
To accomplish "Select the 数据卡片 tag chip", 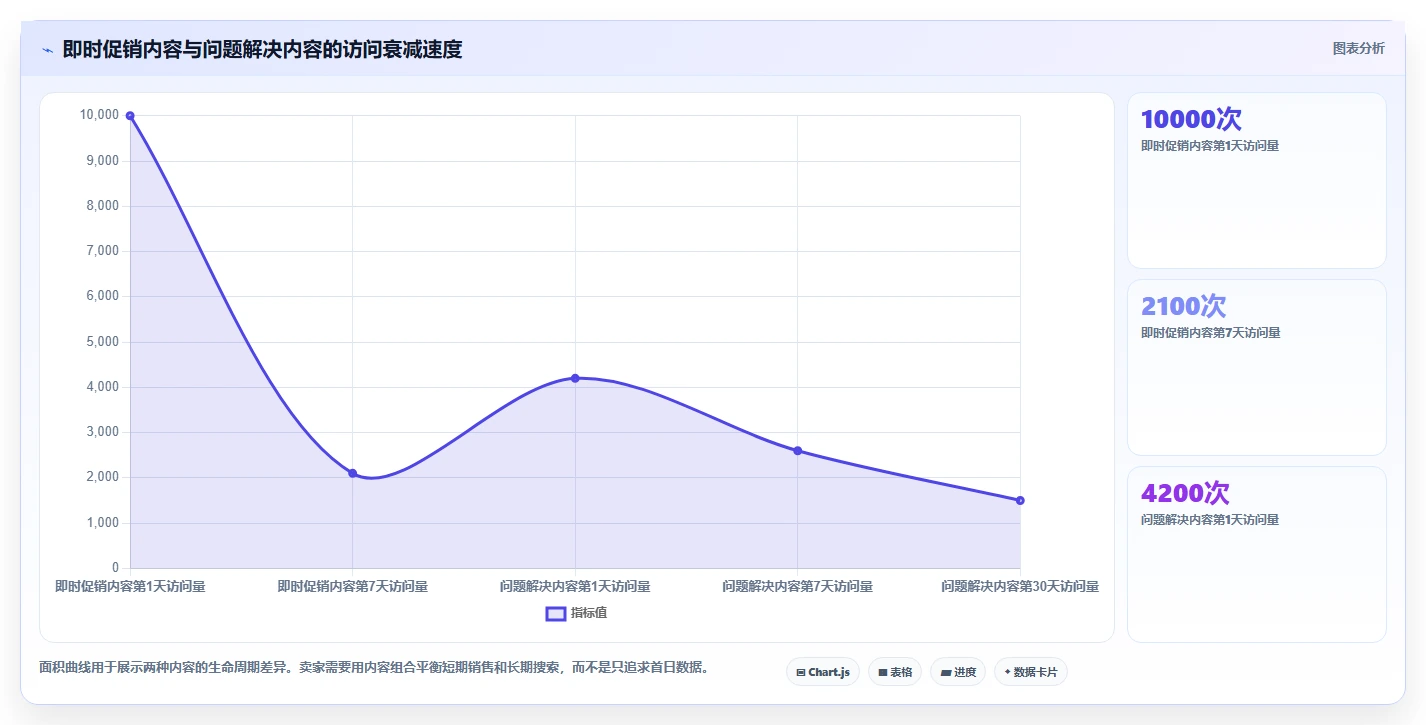I will click(x=1031, y=672).
